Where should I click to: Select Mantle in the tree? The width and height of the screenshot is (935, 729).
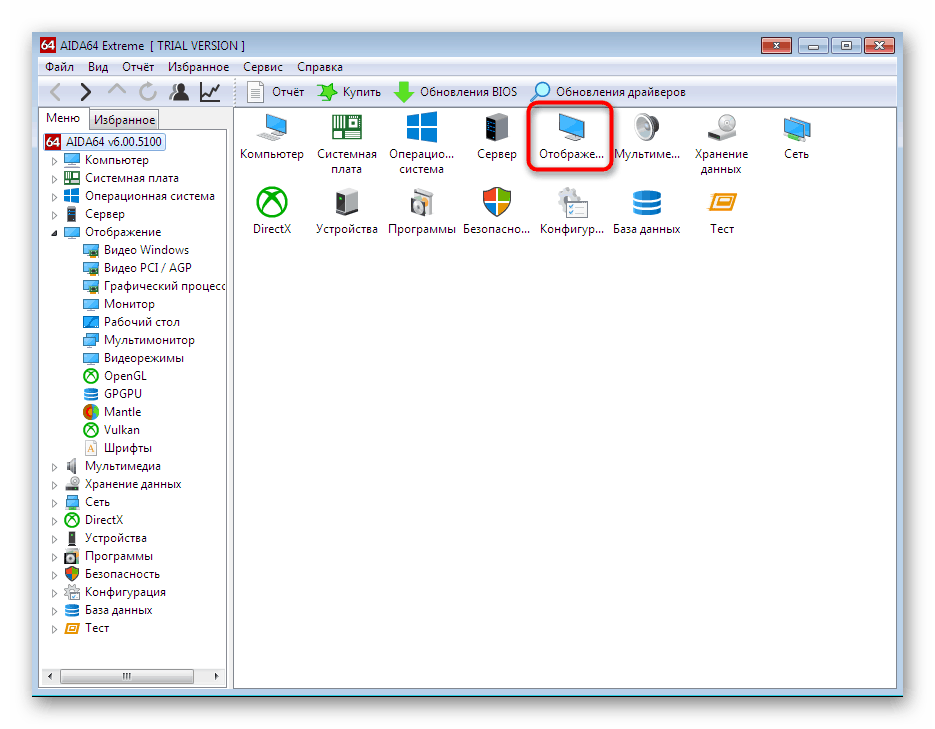tap(112, 412)
